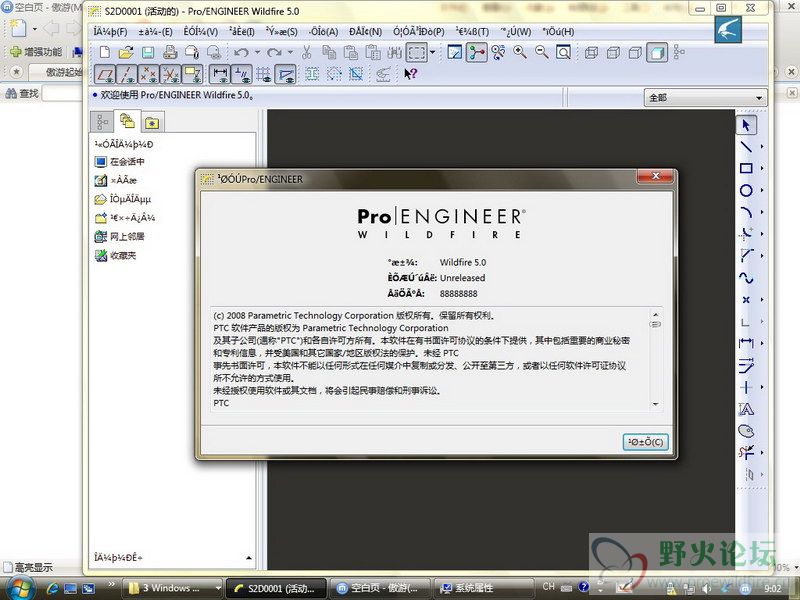Viewport: 800px width, 600px height.
Task: Zoom out with magnifier minus icon
Action: click(x=542, y=52)
